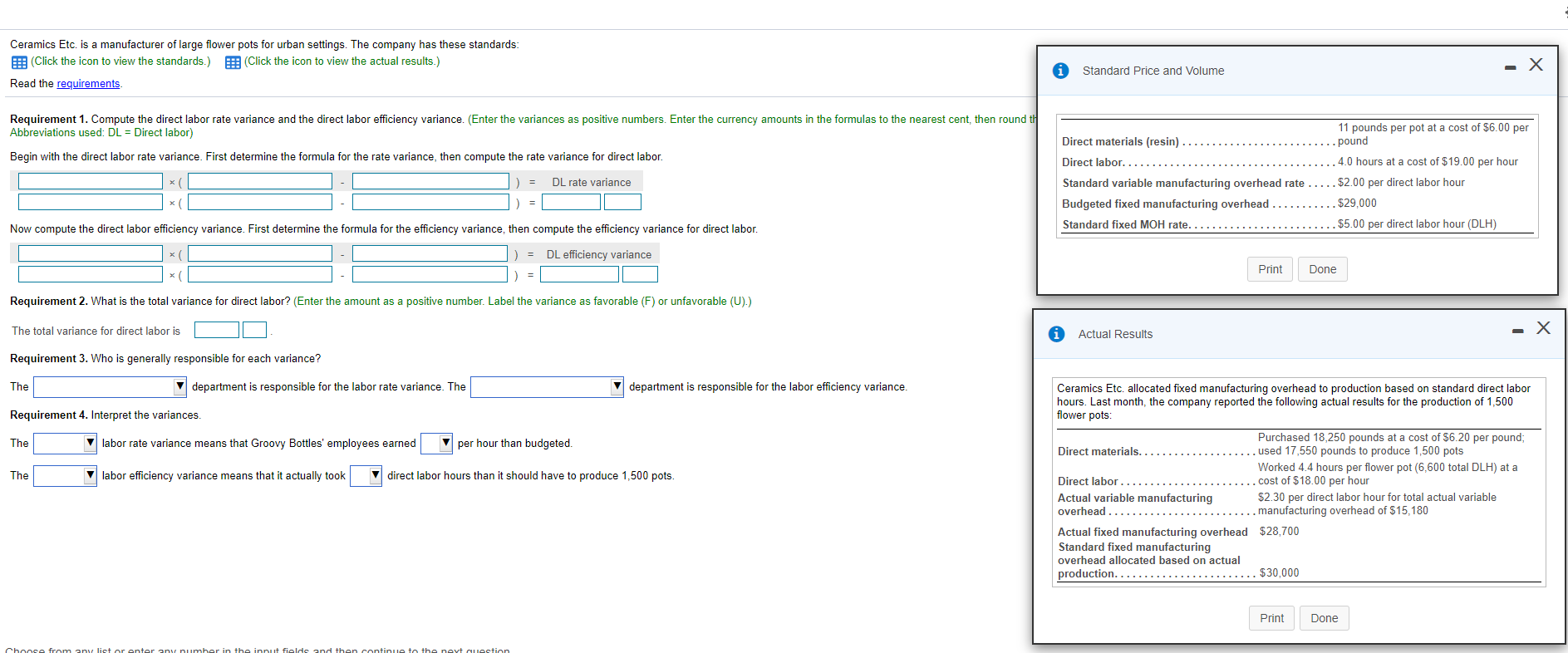Click third formula field of DL rate variance
Viewport: 1568px width, 653px height.
tap(430, 181)
